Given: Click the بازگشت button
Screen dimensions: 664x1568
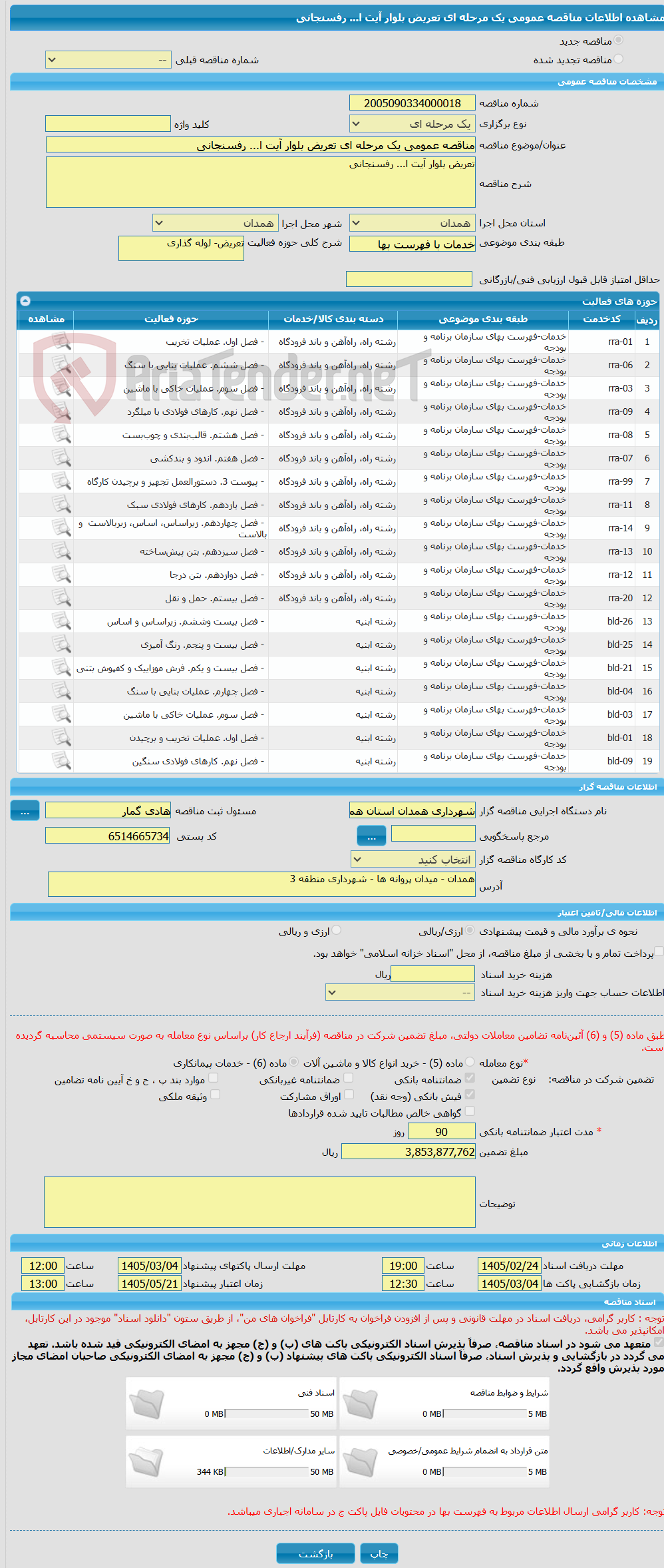Looking at the screenshot, I should pyautogui.click(x=316, y=1554).
